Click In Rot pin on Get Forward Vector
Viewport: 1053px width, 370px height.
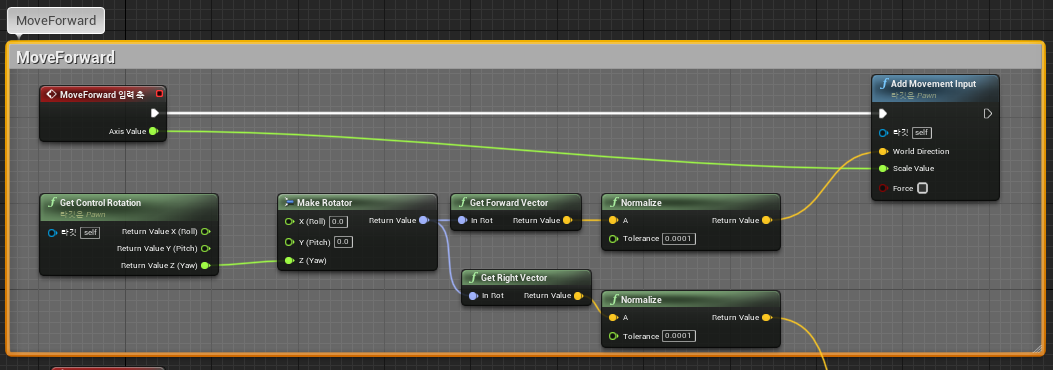pyautogui.click(x=462, y=220)
